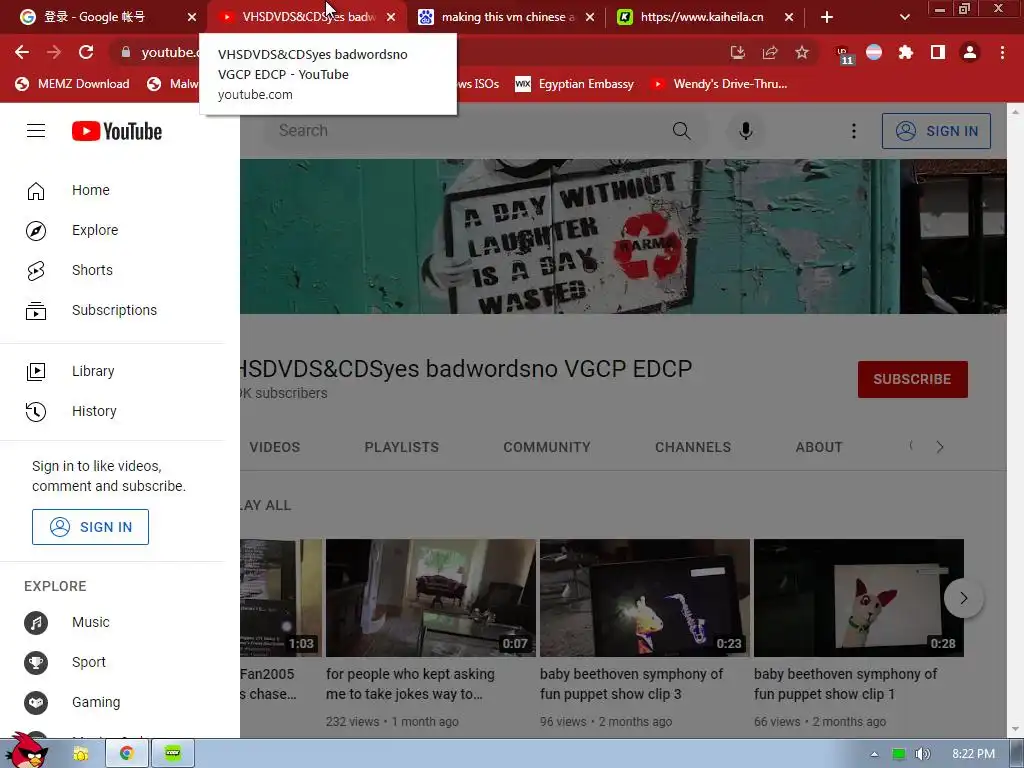
Task: Show next videos with carousel arrow
Action: pyautogui.click(x=963, y=598)
